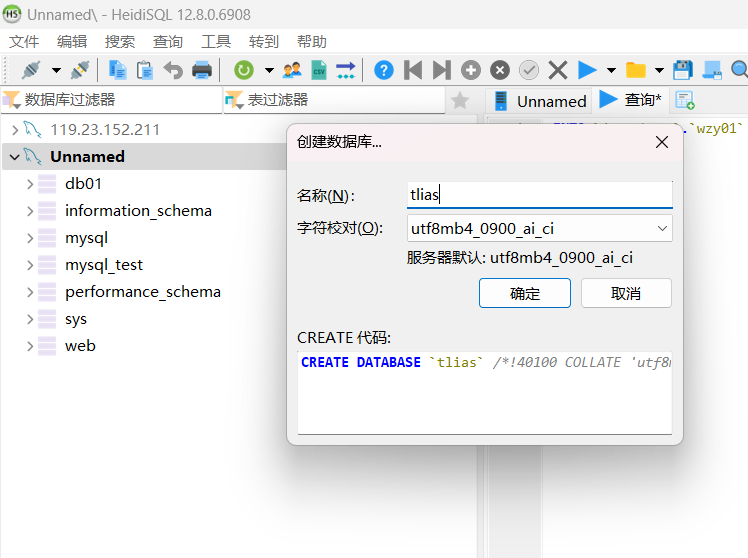Expand the performance_schema database
748x558 pixels.
tap(30, 292)
